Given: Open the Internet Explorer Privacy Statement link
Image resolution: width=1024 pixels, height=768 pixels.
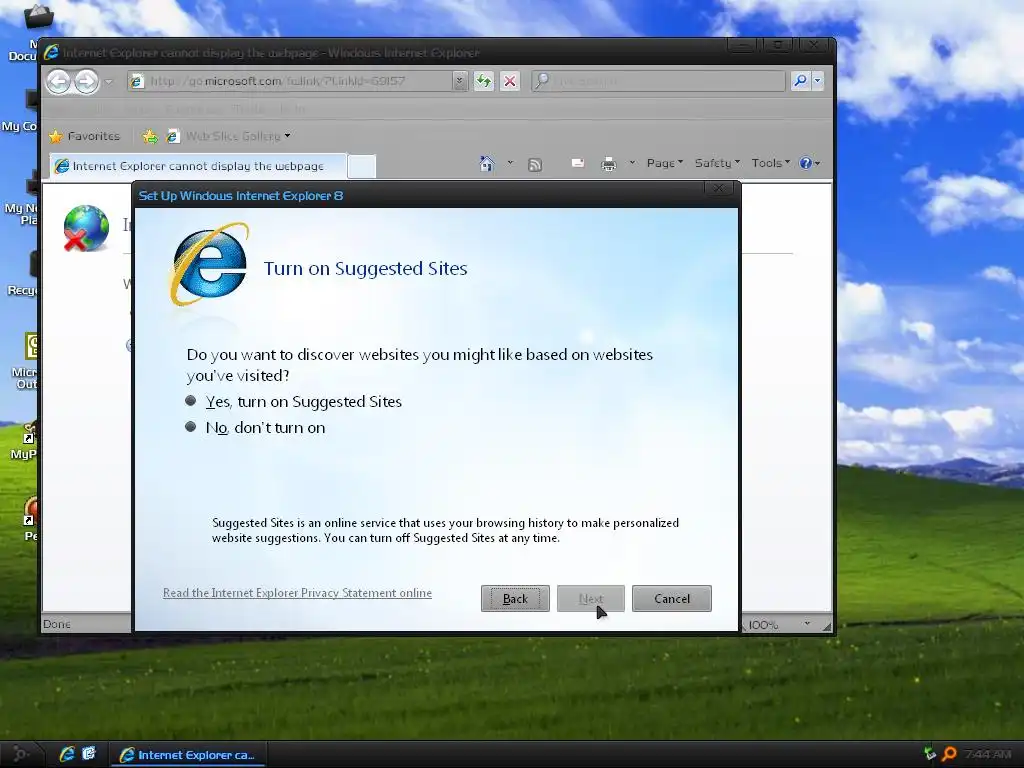Looking at the screenshot, I should (x=297, y=593).
